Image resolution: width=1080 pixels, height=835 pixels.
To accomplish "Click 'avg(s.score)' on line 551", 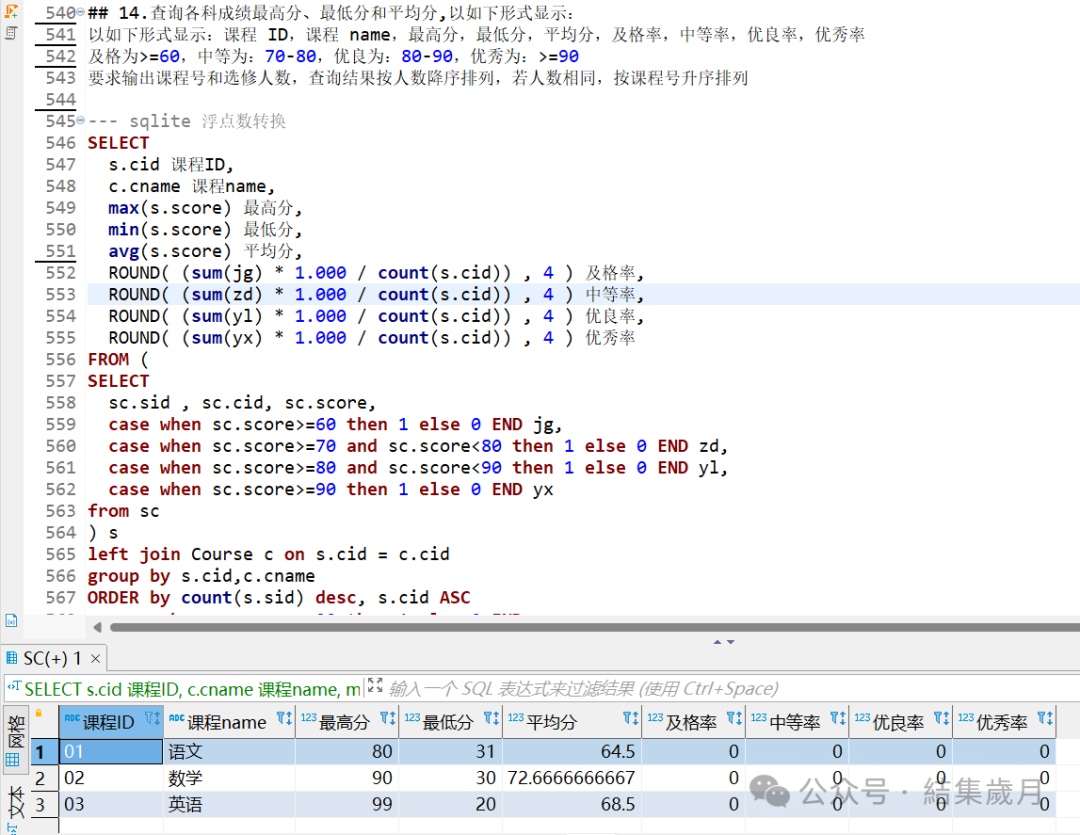I will pyautogui.click(x=169, y=251).
